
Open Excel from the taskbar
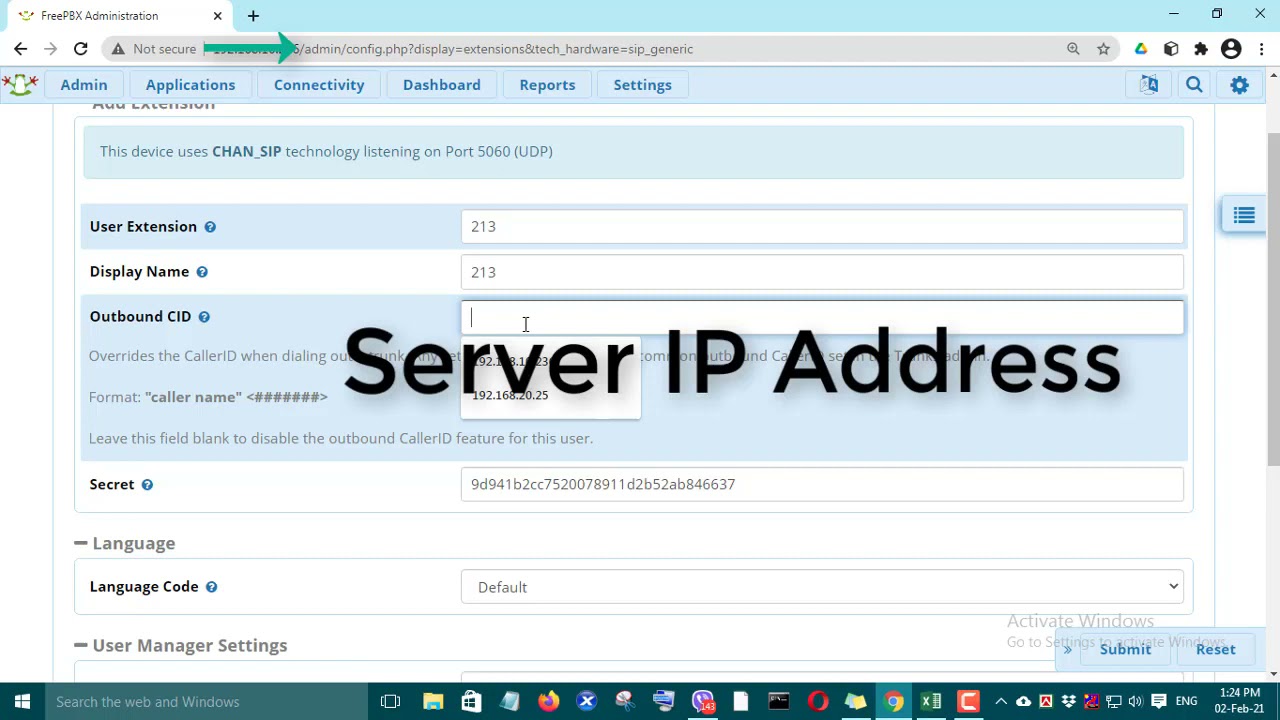point(931,702)
